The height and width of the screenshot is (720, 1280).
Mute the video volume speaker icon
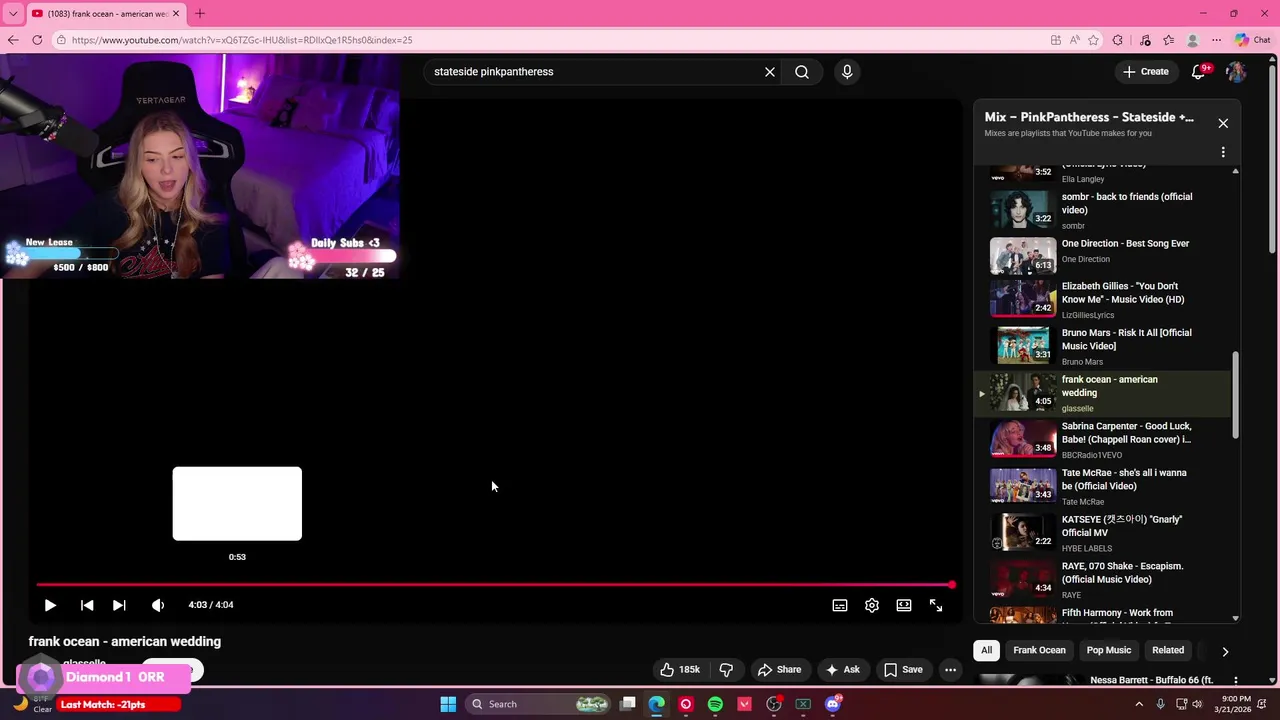pyautogui.click(x=157, y=605)
